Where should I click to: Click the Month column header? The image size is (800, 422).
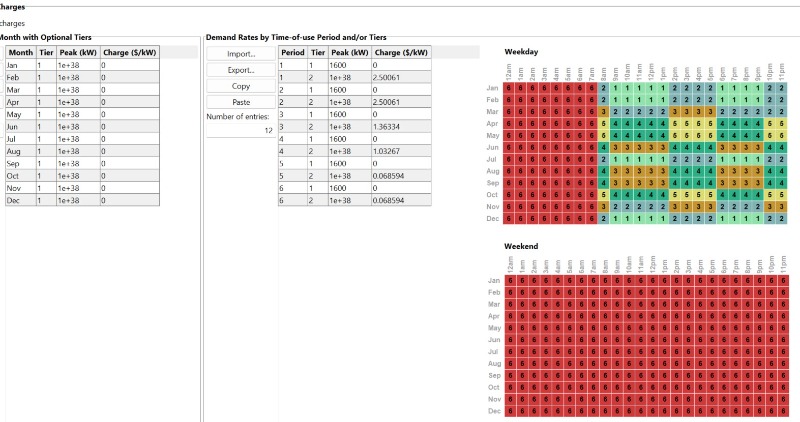pos(20,52)
